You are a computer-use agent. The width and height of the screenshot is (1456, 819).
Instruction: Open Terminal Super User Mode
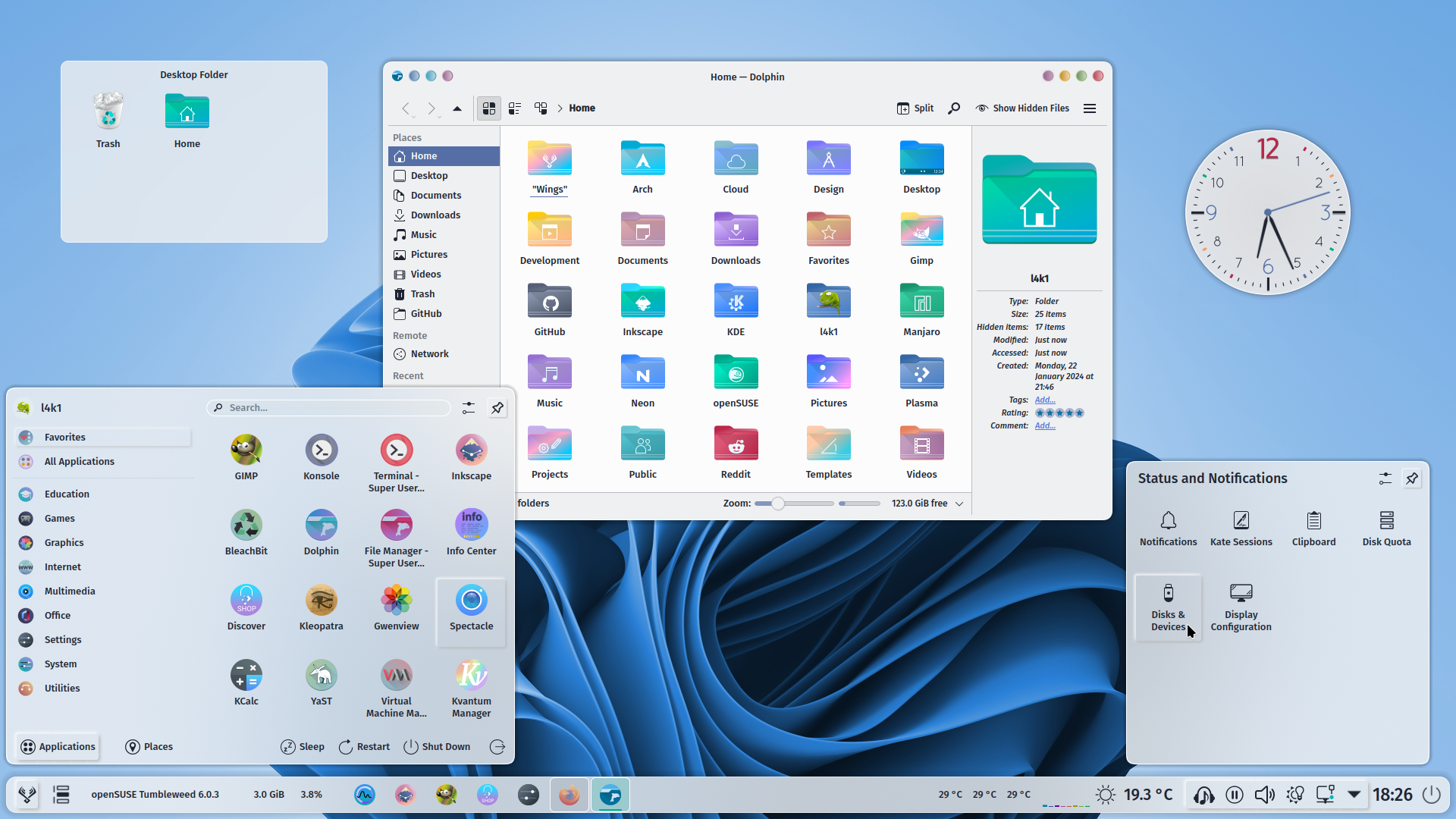point(396,463)
